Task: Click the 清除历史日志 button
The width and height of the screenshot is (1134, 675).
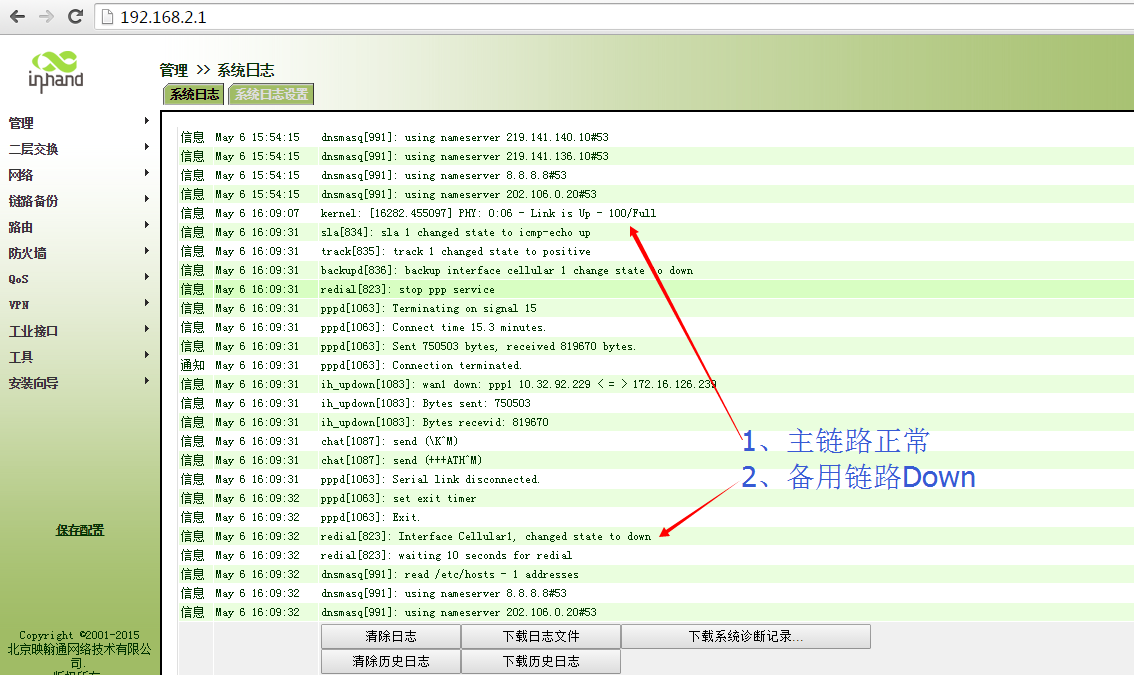Action: [x=390, y=661]
